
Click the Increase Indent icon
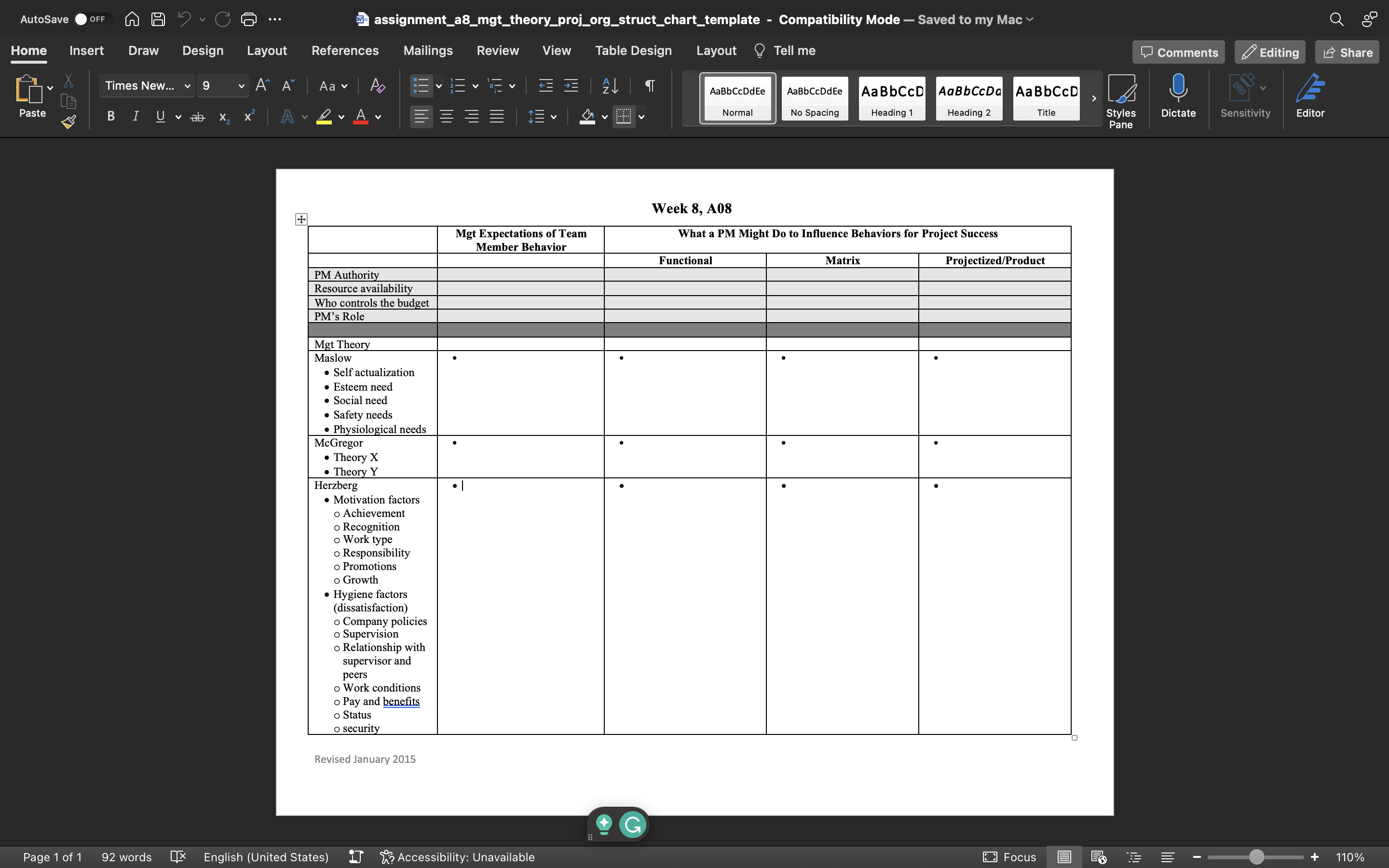tap(571, 86)
